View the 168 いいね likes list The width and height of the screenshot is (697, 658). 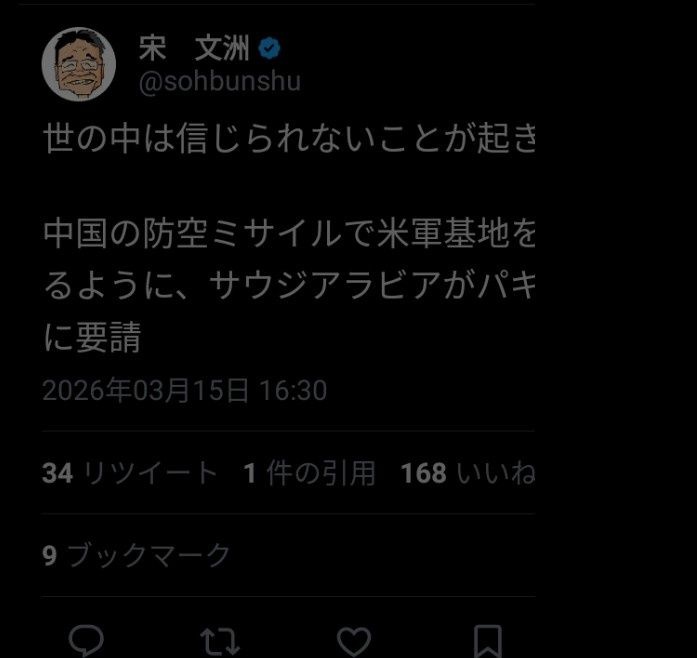(x=468, y=473)
